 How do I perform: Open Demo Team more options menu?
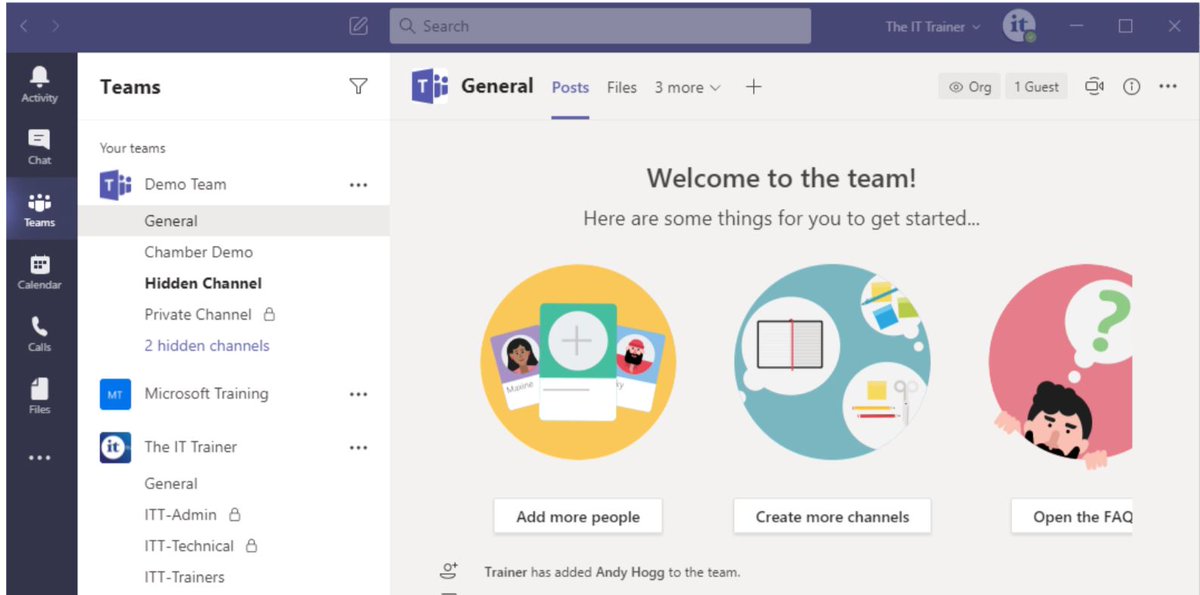click(358, 184)
